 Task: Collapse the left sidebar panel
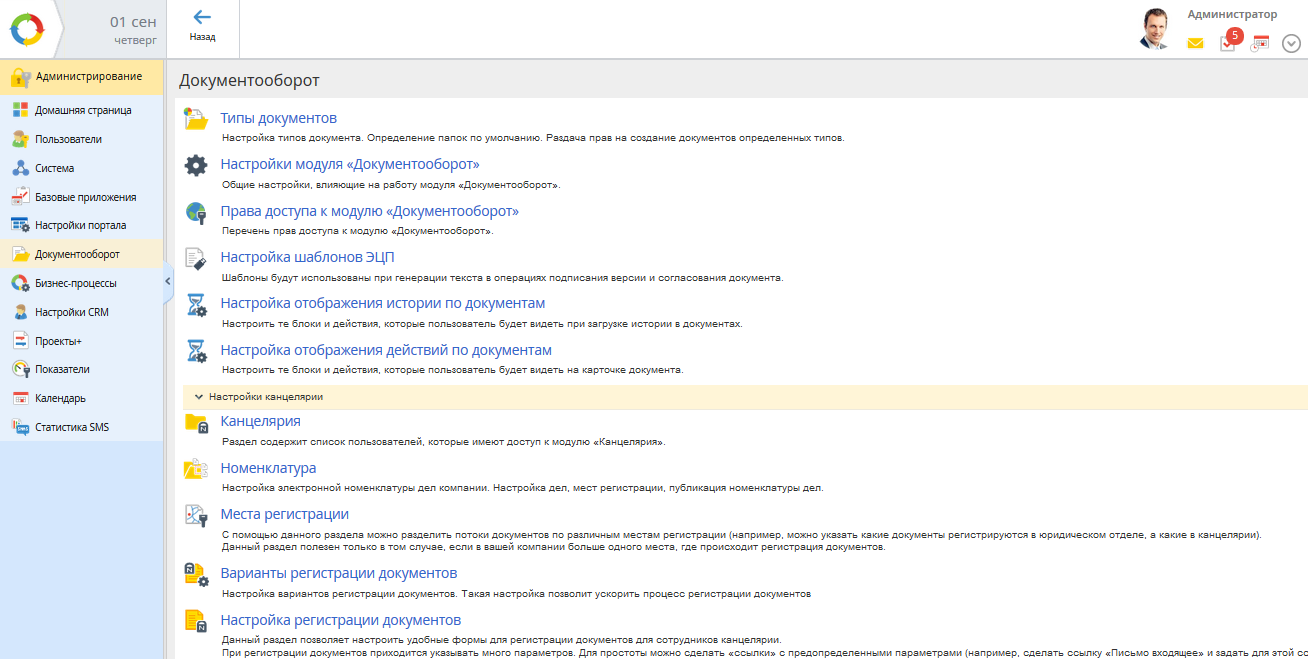168,282
